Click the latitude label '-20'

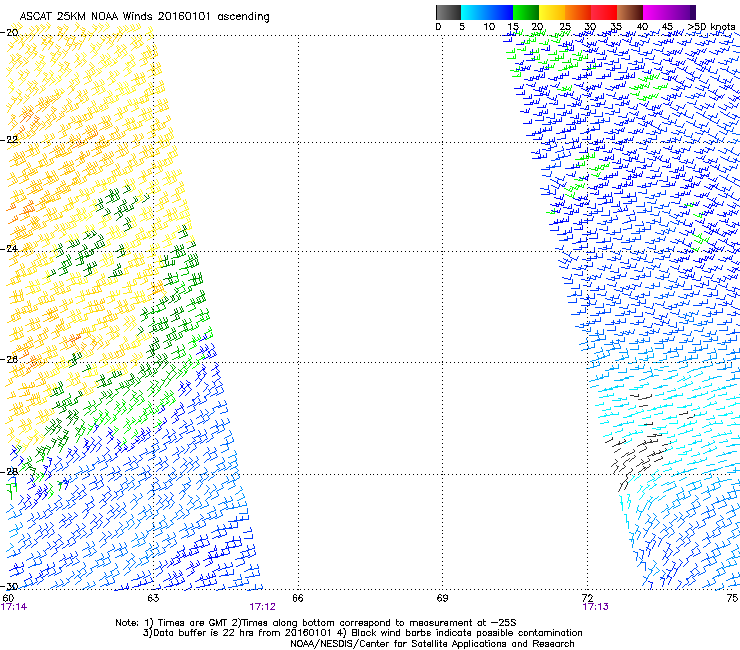tap(10, 33)
